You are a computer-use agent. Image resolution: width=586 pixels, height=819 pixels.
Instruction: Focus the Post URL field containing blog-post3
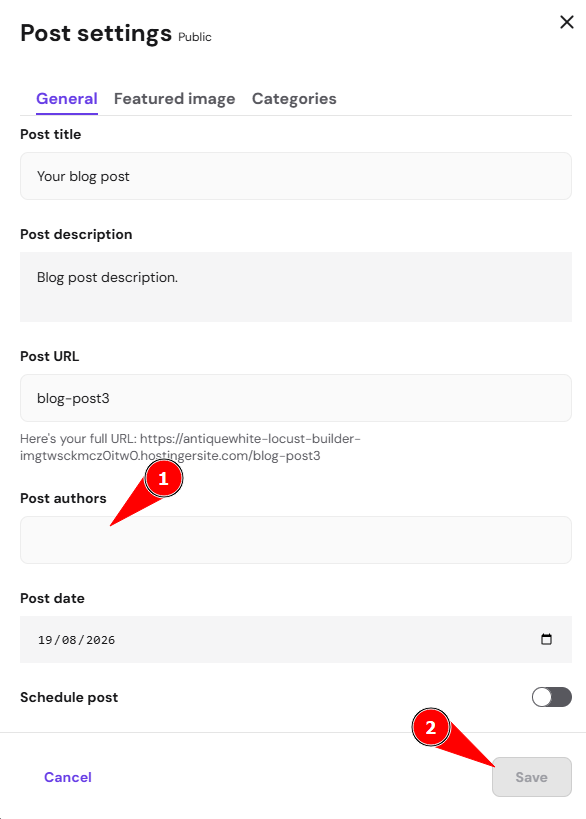tap(296, 398)
